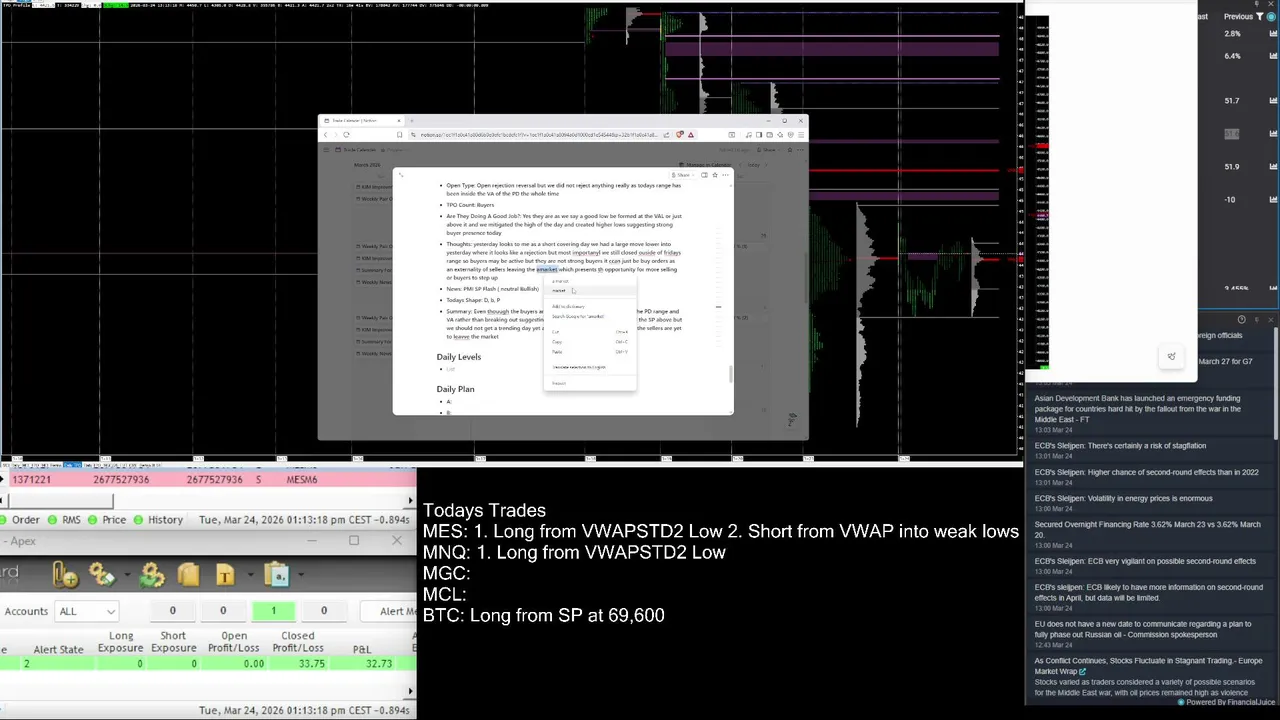Open Secured Overnight Financing Rate headline
Screen dimensions: 1280x720
coord(1148,530)
